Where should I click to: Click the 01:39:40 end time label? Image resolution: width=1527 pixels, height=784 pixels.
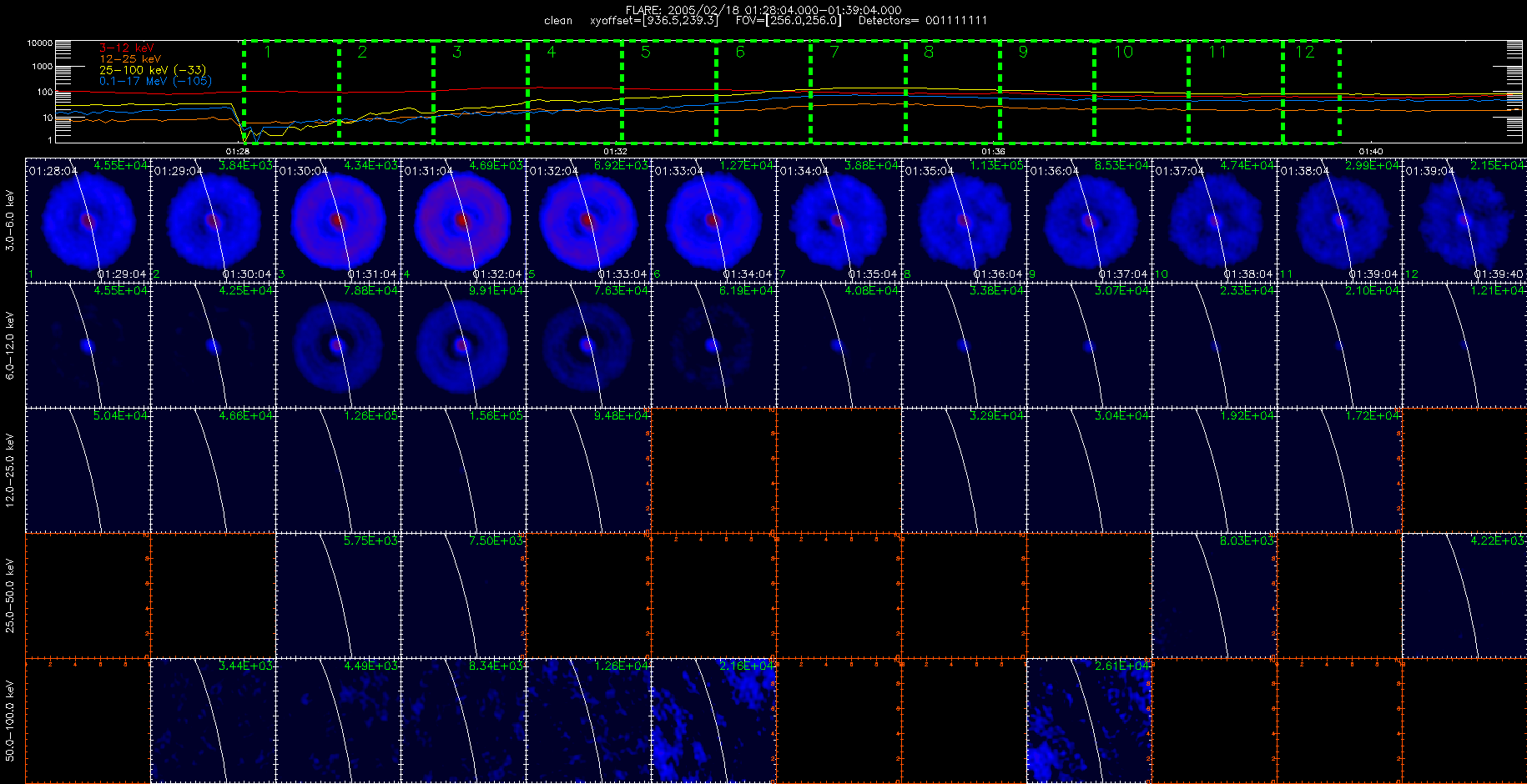click(x=1499, y=274)
